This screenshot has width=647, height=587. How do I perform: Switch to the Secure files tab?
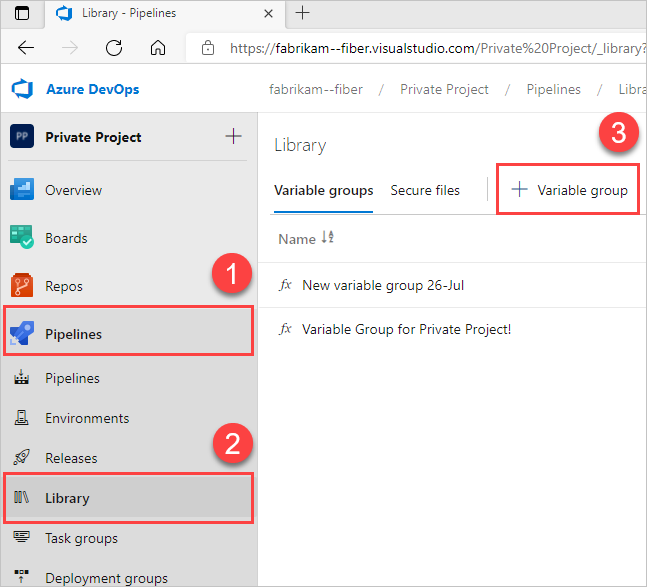point(425,190)
